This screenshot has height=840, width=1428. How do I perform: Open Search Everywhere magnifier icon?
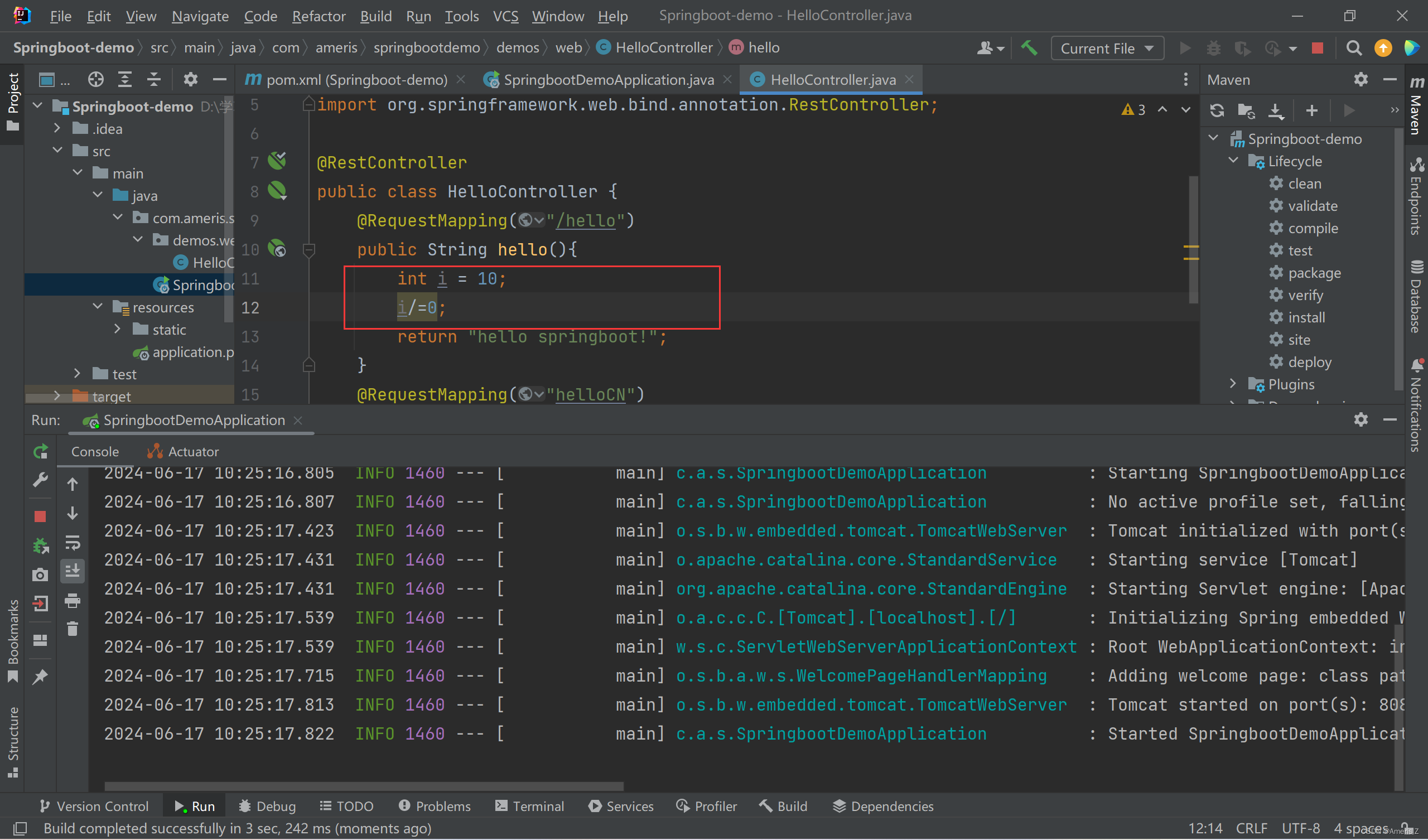(1354, 48)
